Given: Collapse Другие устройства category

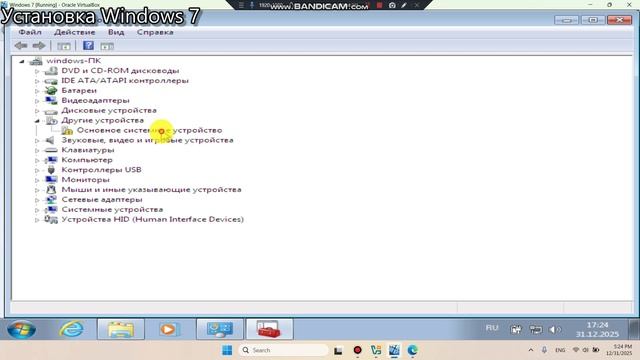Looking at the screenshot, I should [x=37, y=121].
